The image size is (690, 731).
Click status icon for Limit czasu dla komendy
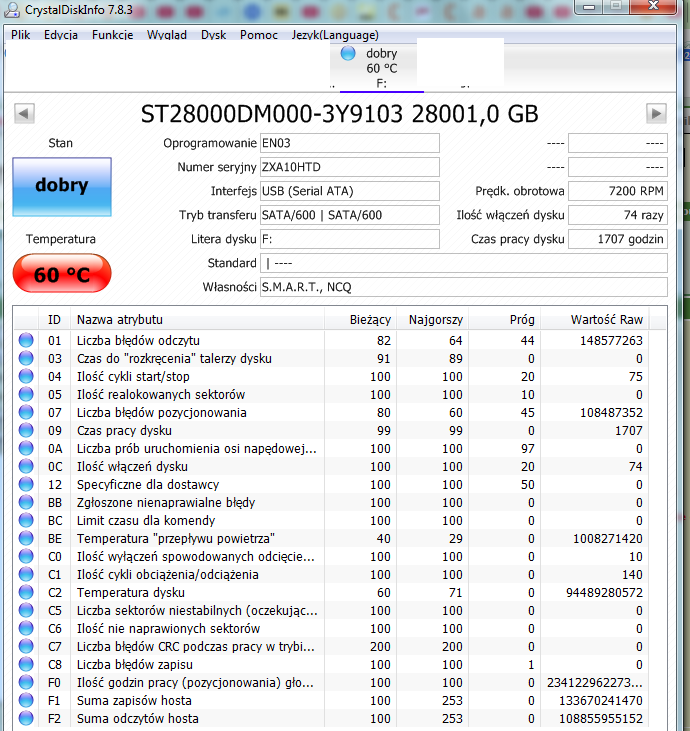point(26,520)
